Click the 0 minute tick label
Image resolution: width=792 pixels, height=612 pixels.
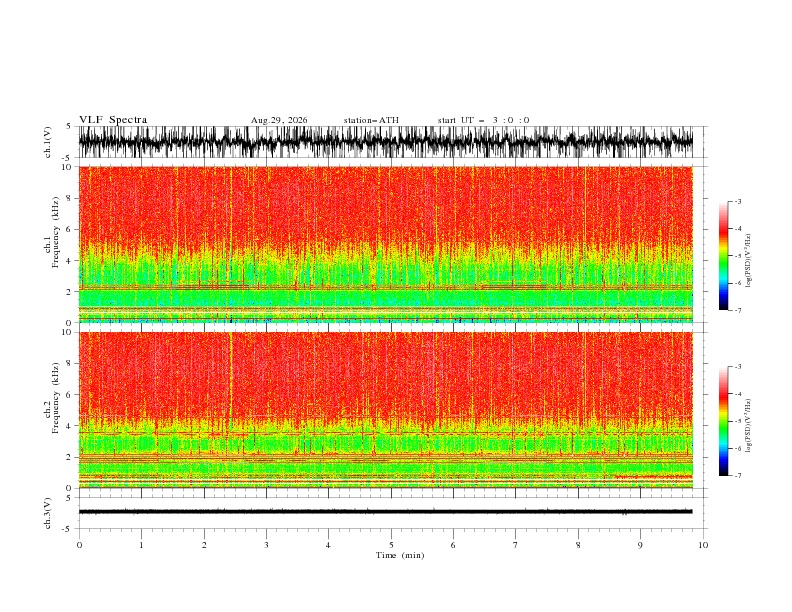tap(79, 545)
